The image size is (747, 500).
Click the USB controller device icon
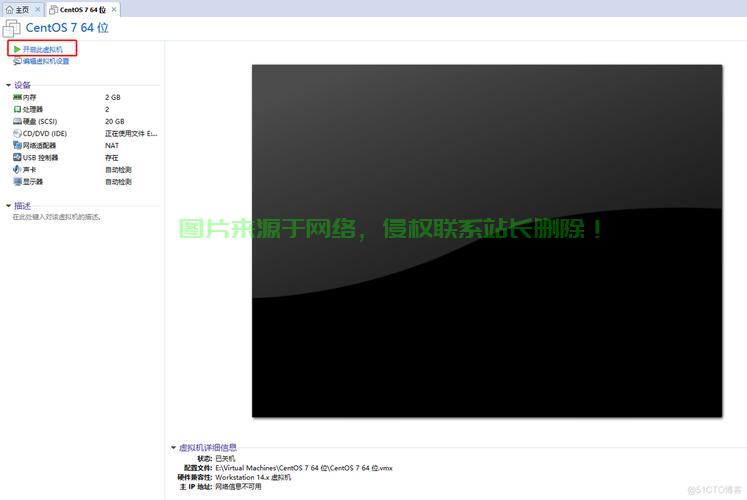[x=17, y=157]
